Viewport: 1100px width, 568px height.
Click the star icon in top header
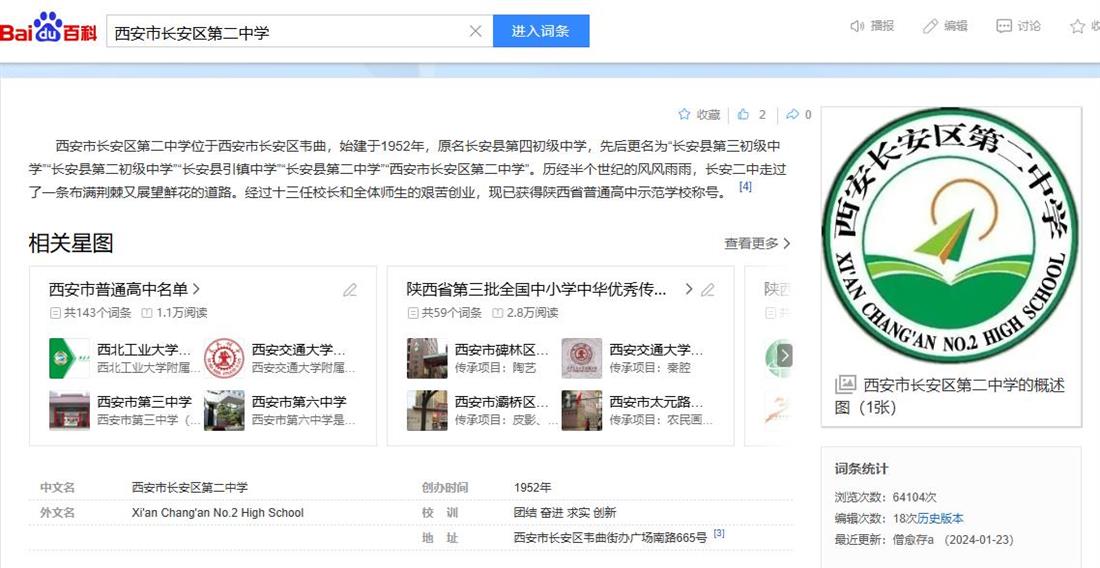[x=1078, y=27]
